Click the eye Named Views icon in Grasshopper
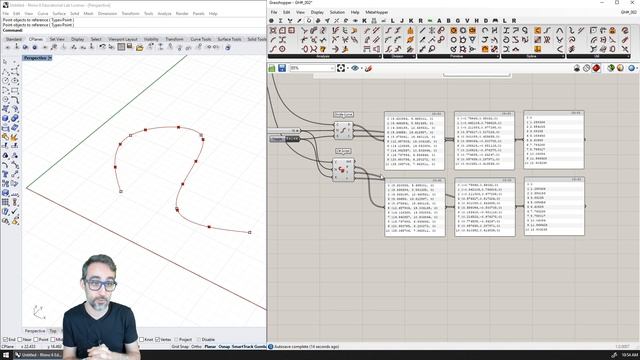The image size is (640, 360). [x=355, y=68]
